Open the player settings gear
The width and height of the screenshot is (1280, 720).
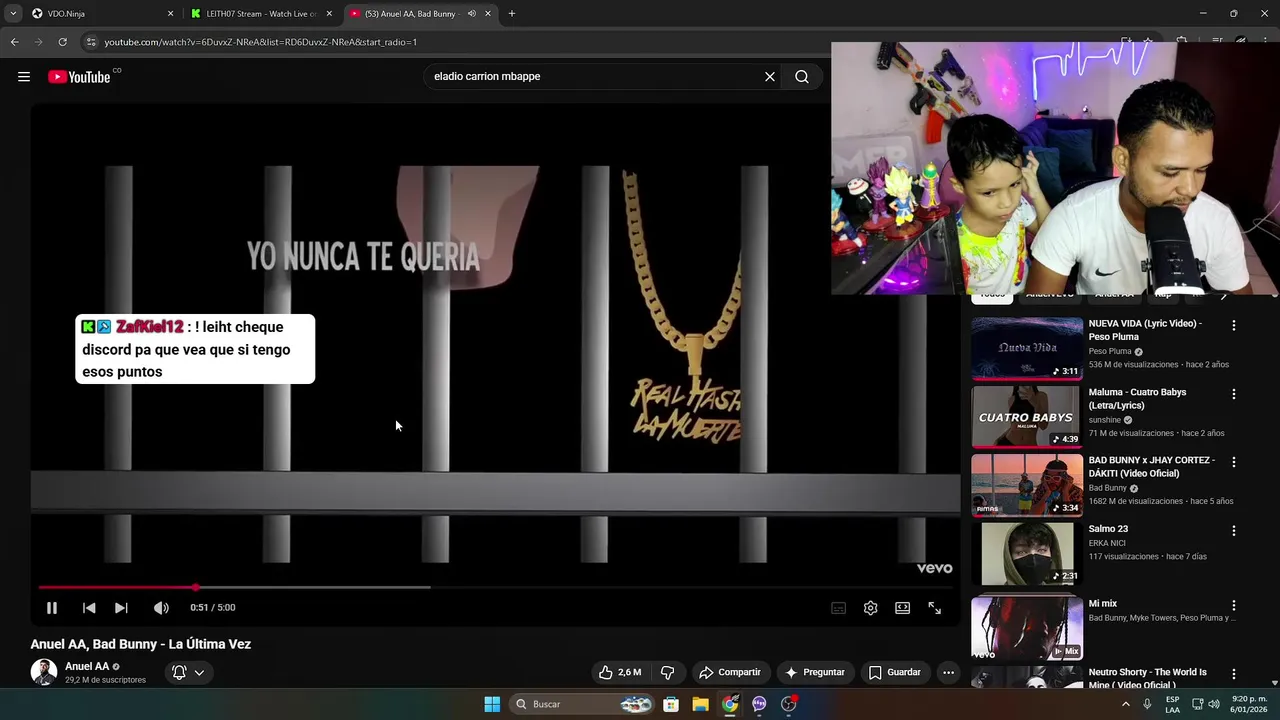pos(871,608)
